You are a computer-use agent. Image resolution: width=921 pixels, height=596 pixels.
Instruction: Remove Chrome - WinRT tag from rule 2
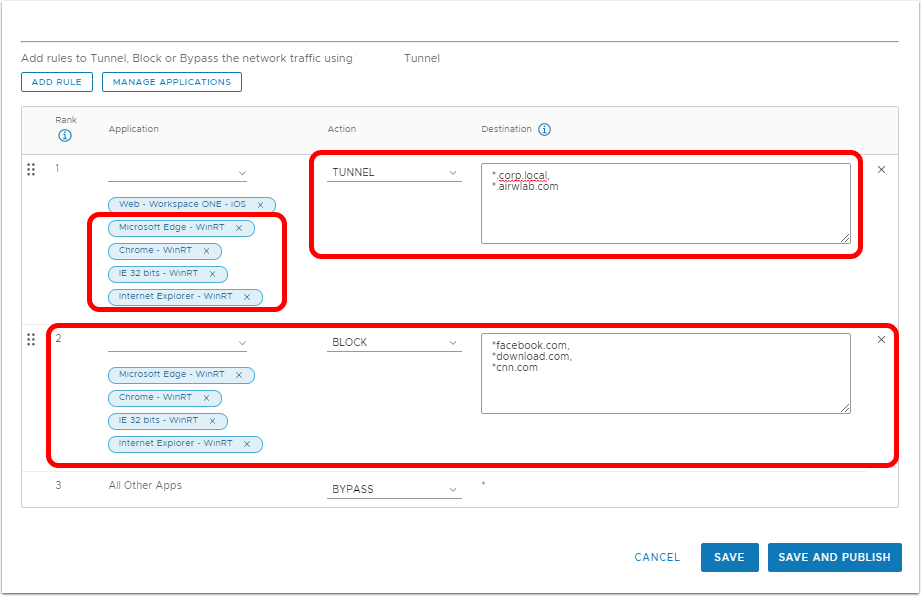click(x=206, y=398)
